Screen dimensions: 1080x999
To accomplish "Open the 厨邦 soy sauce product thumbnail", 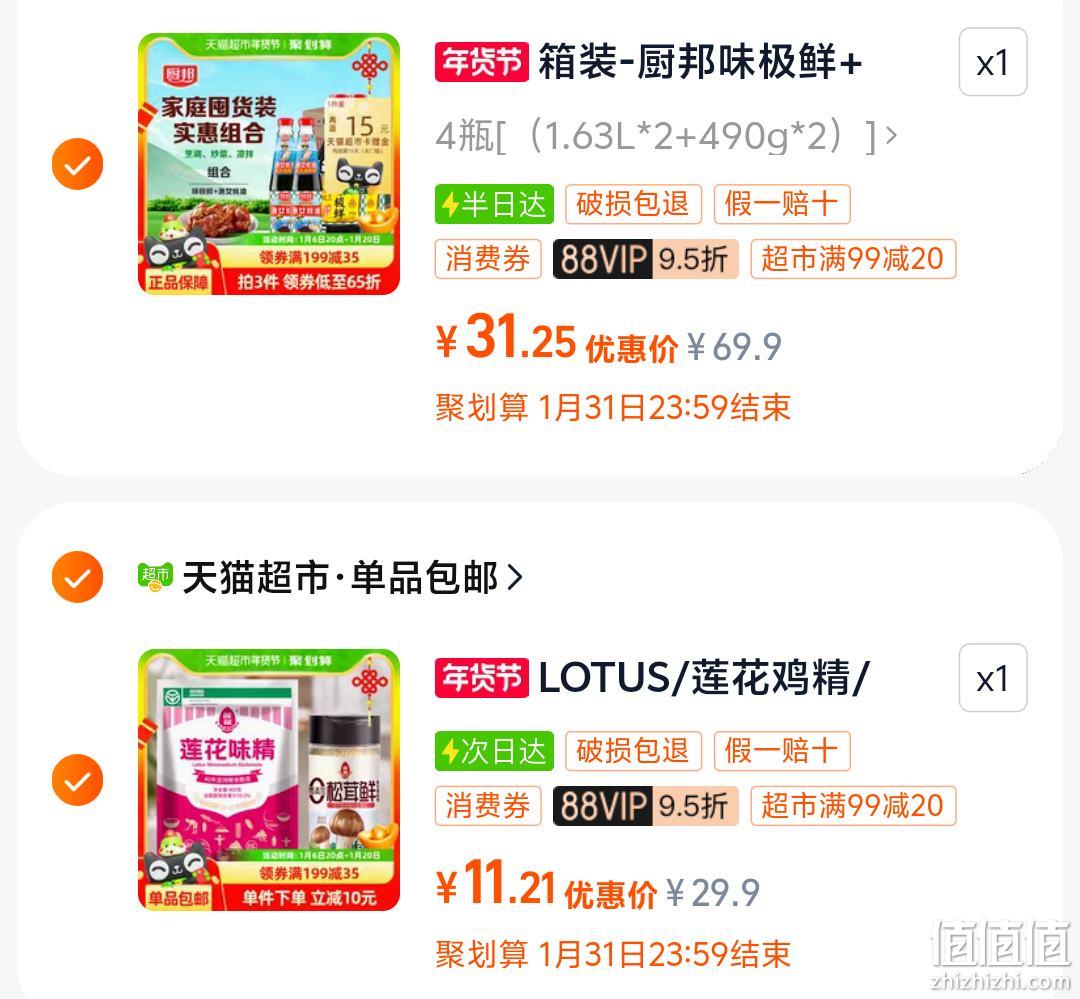I will (269, 164).
